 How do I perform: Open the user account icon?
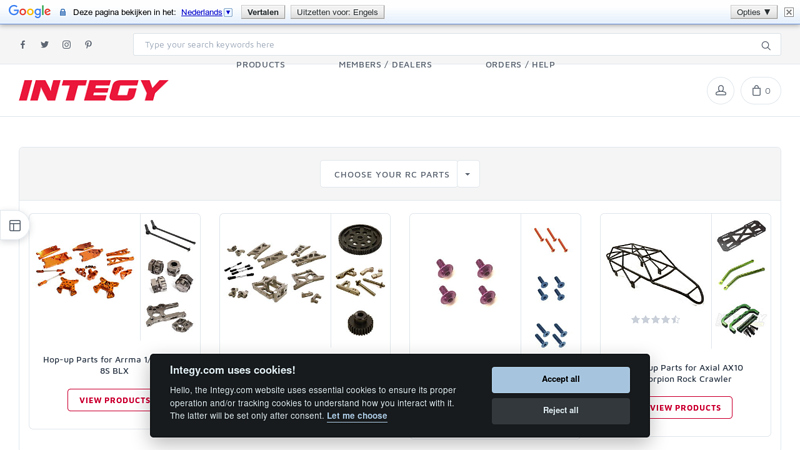[720, 91]
